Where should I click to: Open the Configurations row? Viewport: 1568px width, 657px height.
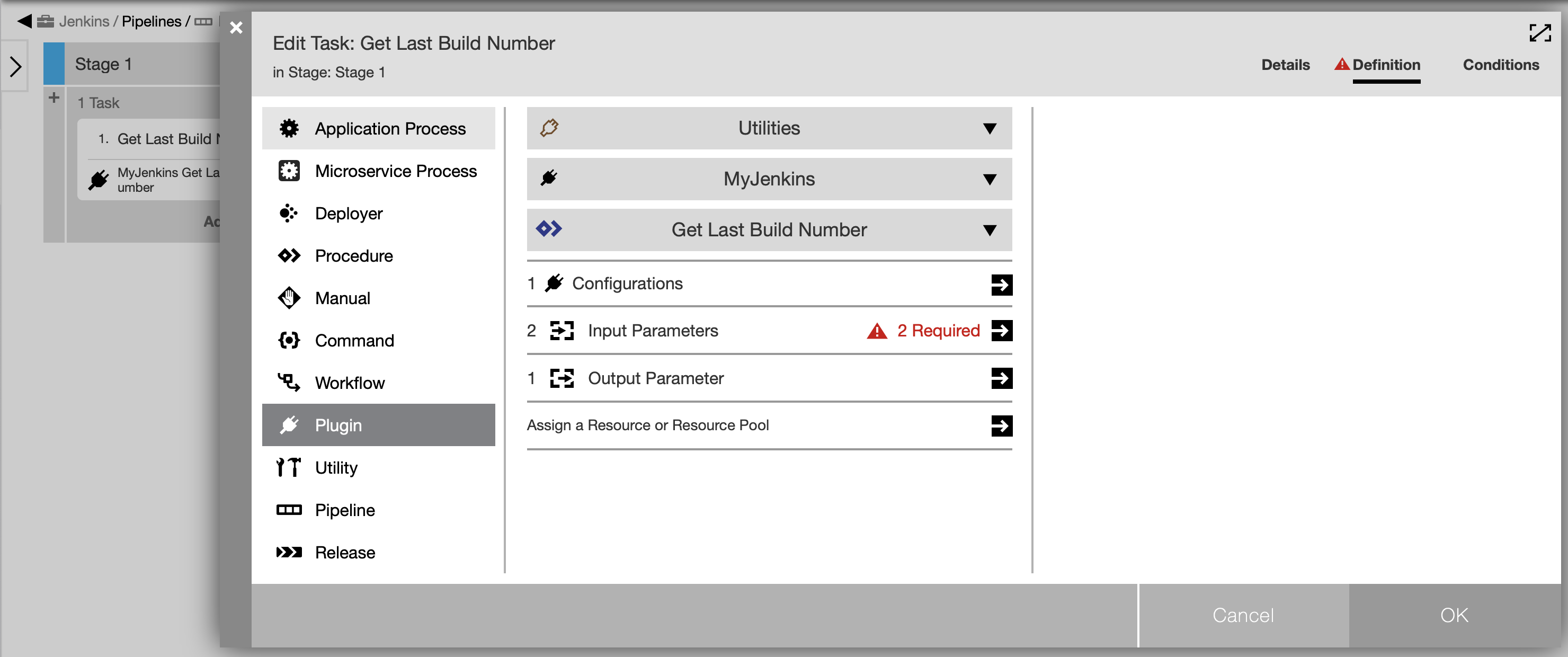click(x=769, y=285)
